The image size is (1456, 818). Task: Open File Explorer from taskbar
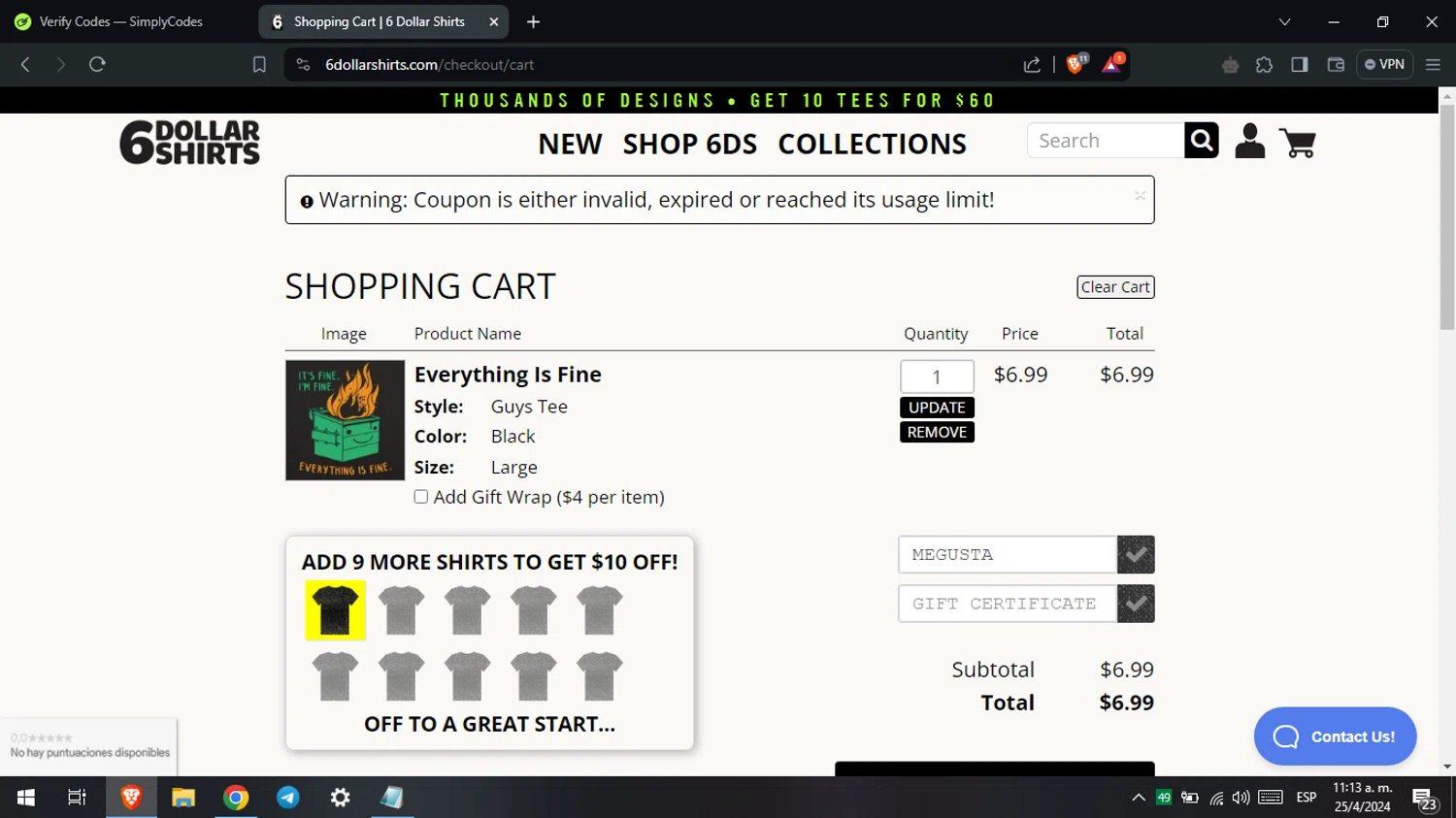(x=183, y=798)
